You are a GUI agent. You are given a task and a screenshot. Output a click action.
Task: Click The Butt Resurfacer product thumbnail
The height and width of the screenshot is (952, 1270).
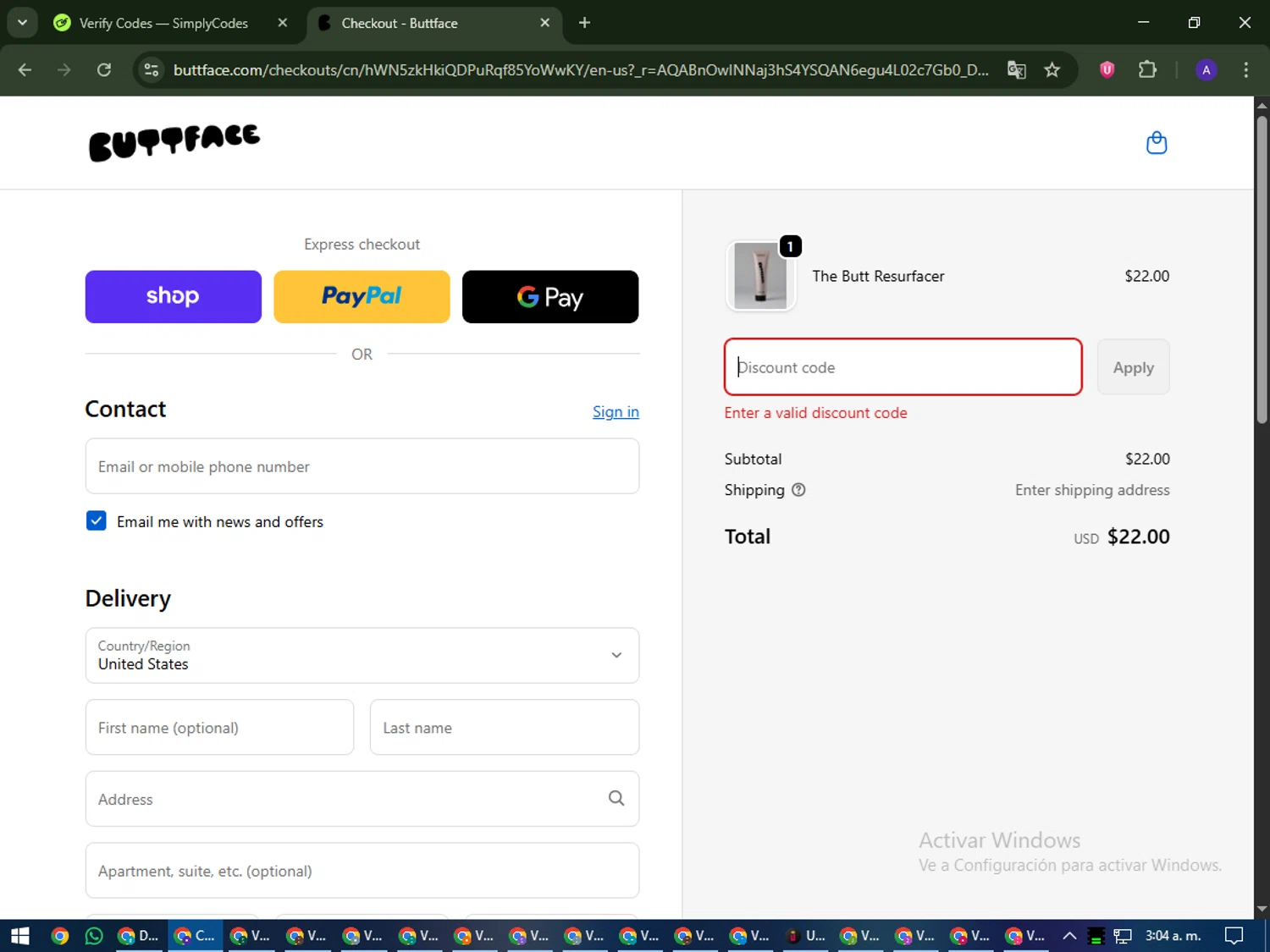tap(760, 276)
